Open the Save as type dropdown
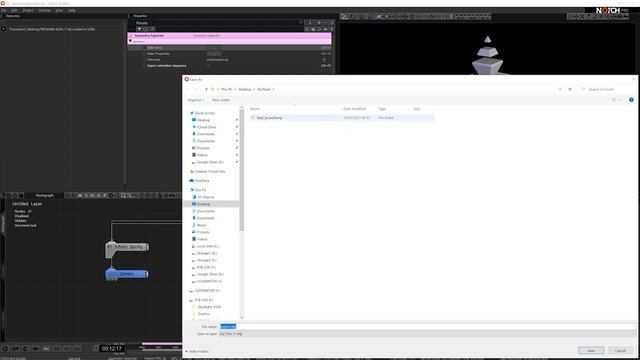 427,334
